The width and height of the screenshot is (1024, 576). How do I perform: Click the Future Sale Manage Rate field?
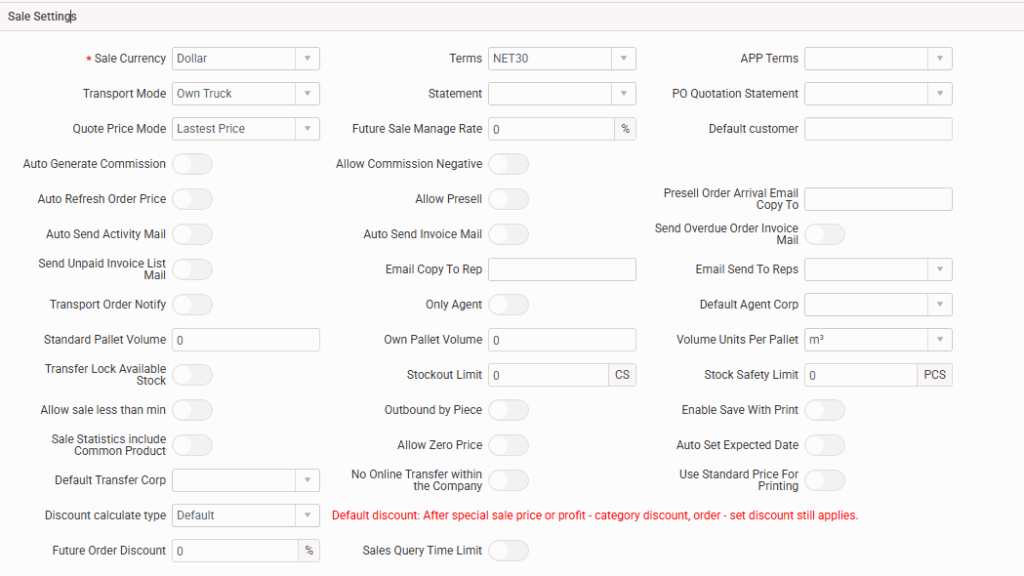pos(550,129)
